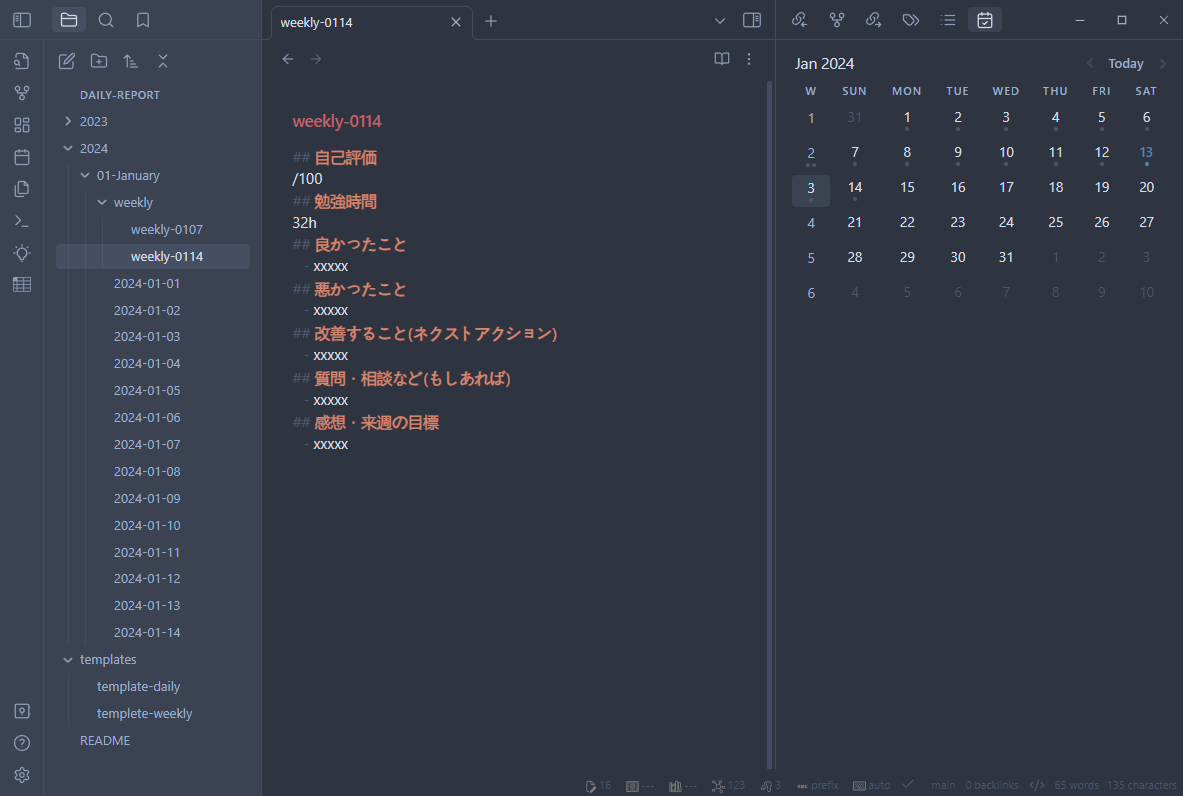The image size is (1183, 796).
Task: Create a new note in explorer
Action: click(x=66, y=61)
